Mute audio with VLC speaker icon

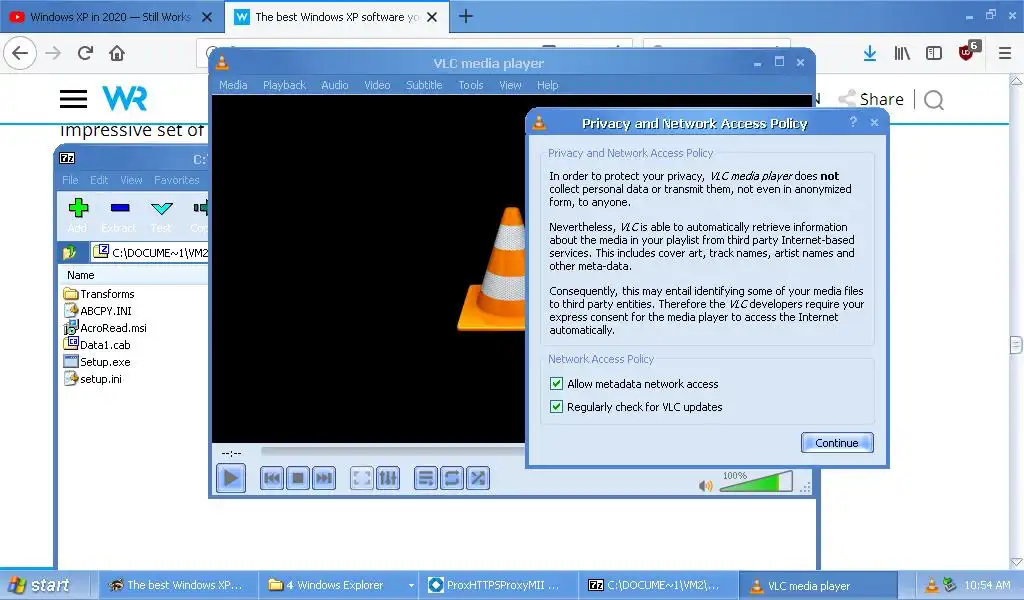705,486
